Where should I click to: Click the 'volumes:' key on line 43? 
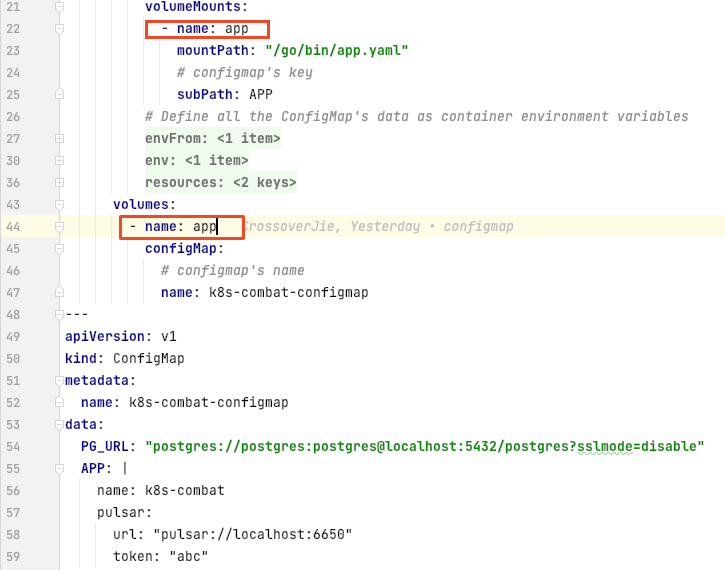(x=144, y=204)
